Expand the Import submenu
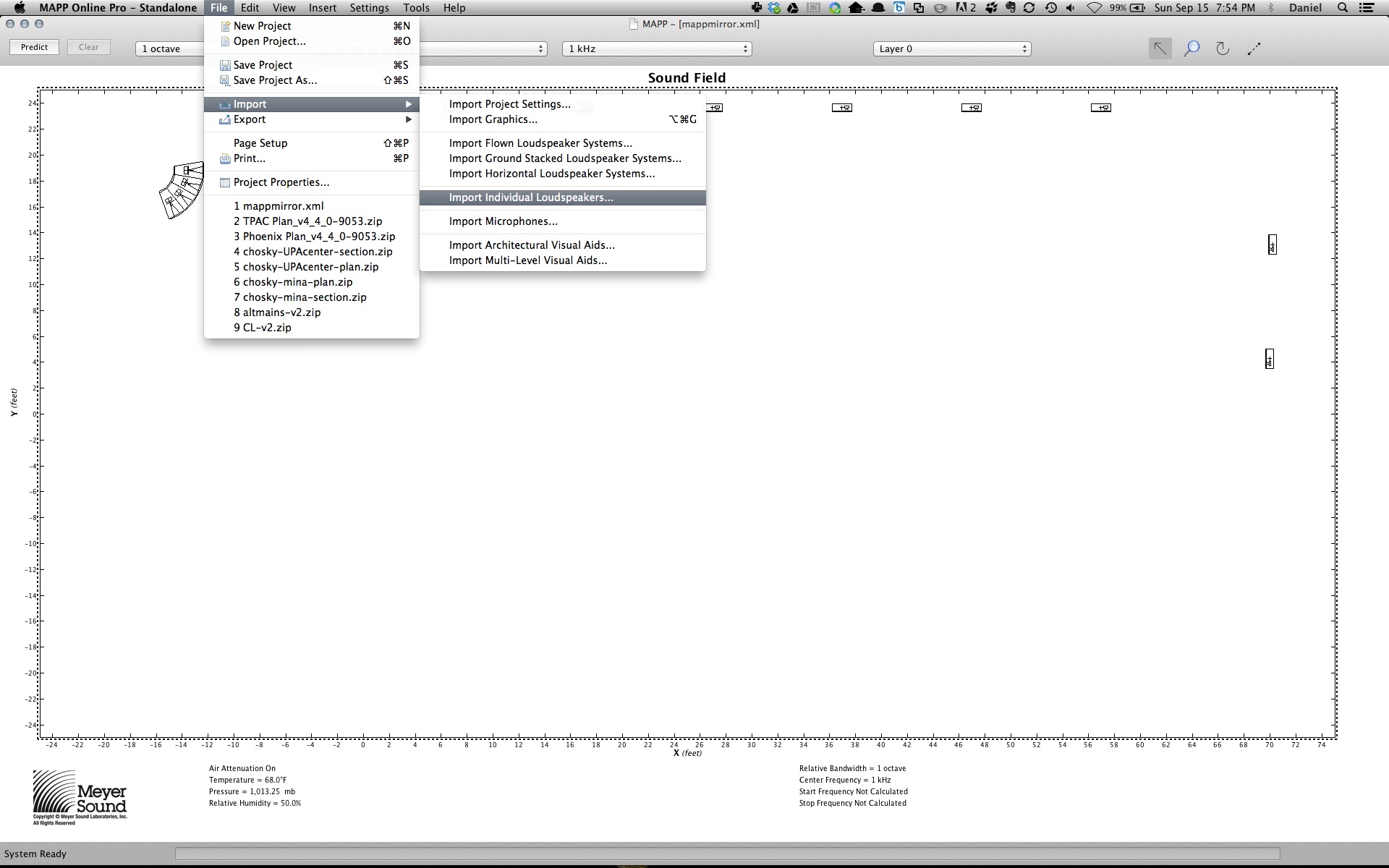1389x868 pixels. (x=312, y=104)
